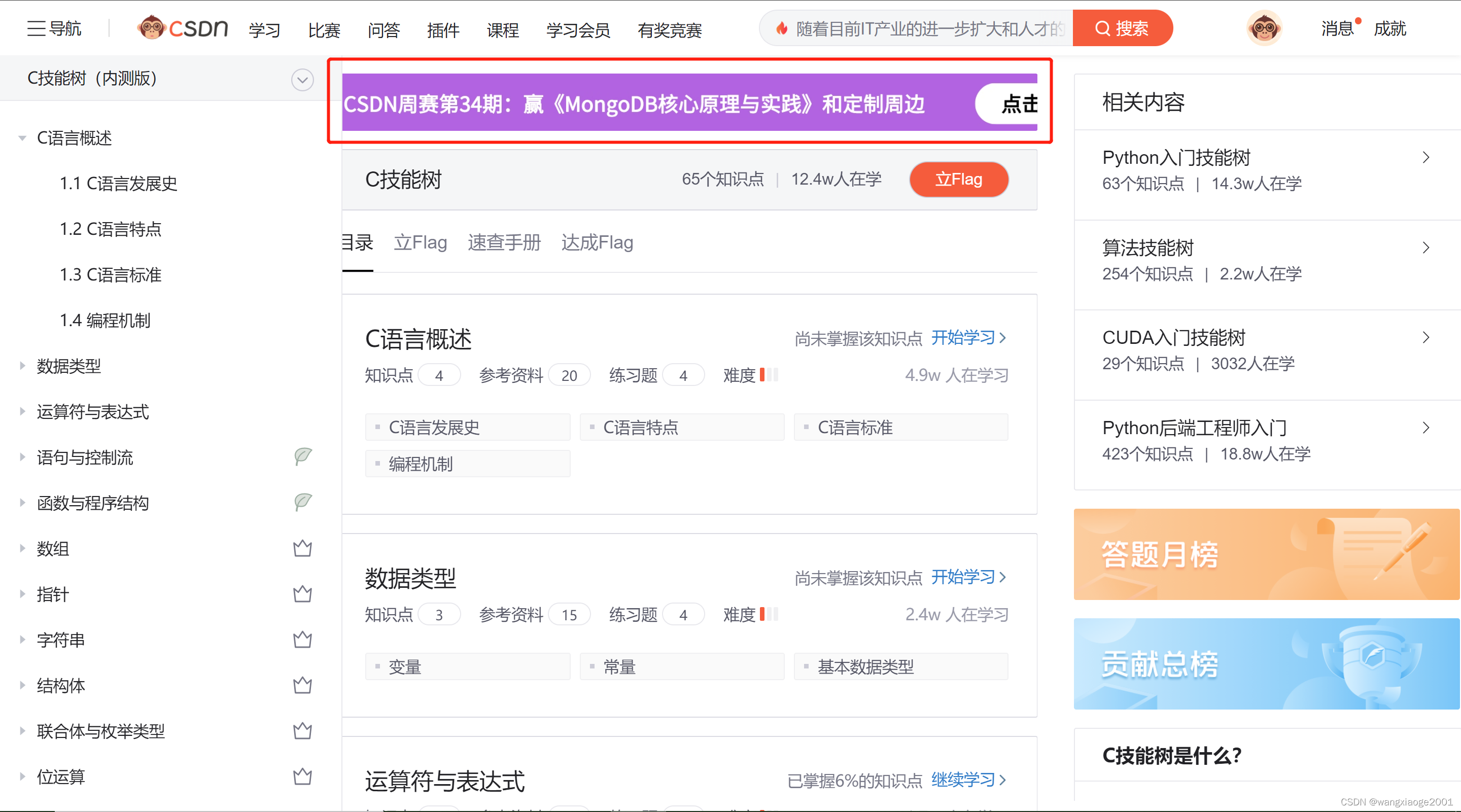
Task: Click the C语言特点 topic chip
Action: pos(682,427)
